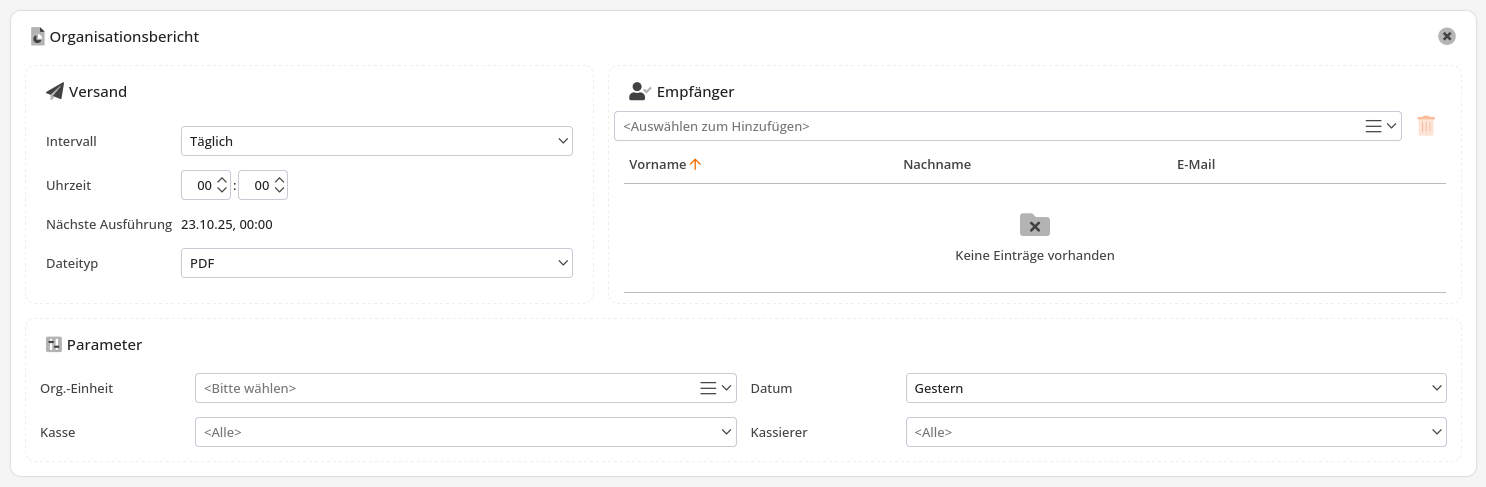Image resolution: width=1486 pixels, height=487 pixels.
Task: Close the Organisationsbericht dialog
Action: tap(1446, 36)
